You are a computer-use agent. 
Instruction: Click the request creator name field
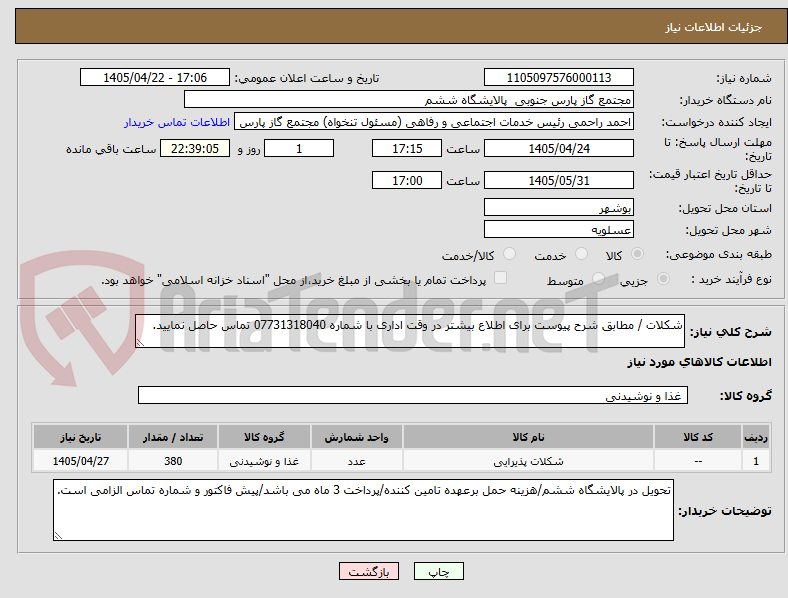tap(434, 122)
